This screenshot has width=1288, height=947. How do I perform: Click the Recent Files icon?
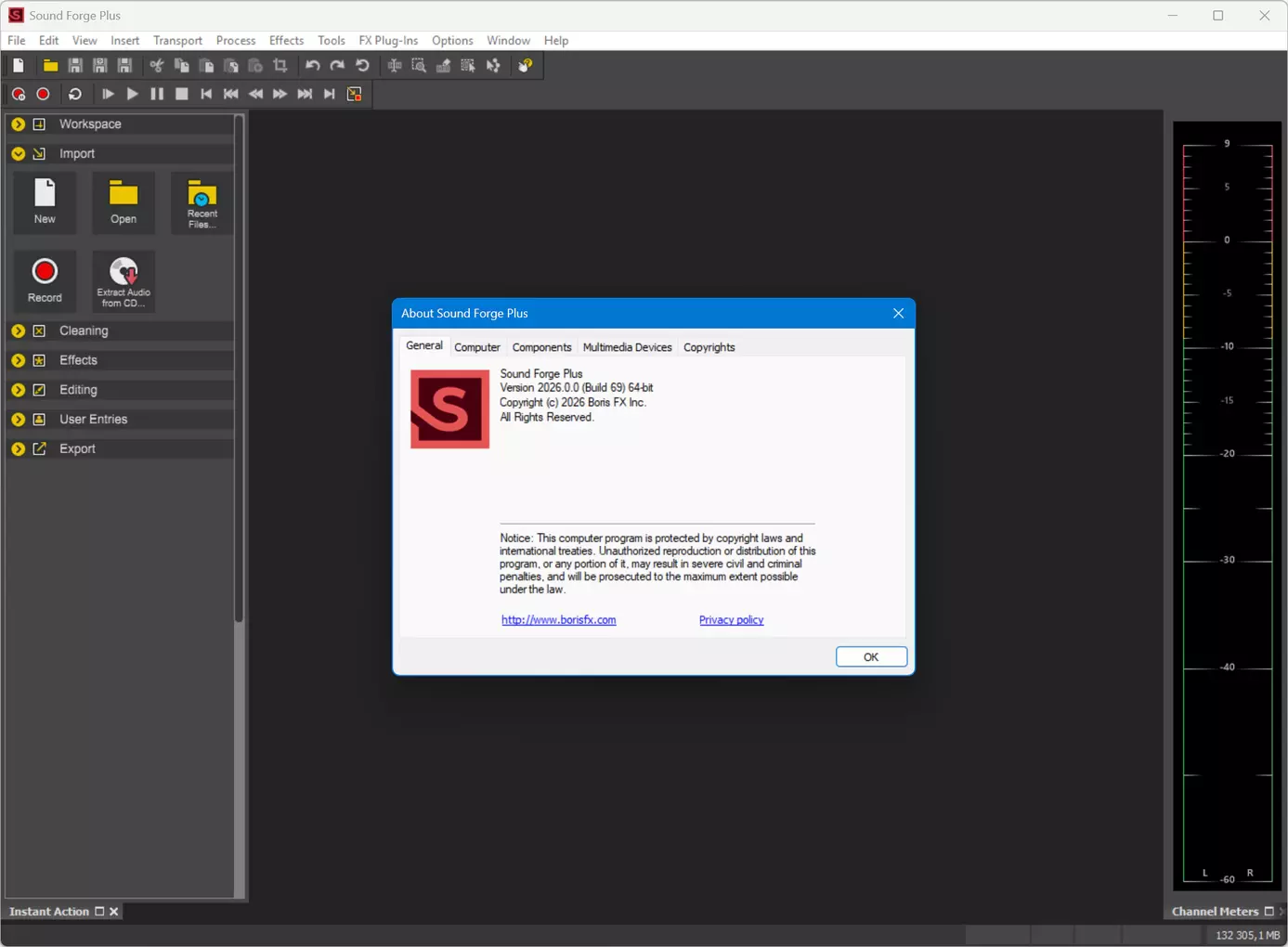click(x=202, y=203)
